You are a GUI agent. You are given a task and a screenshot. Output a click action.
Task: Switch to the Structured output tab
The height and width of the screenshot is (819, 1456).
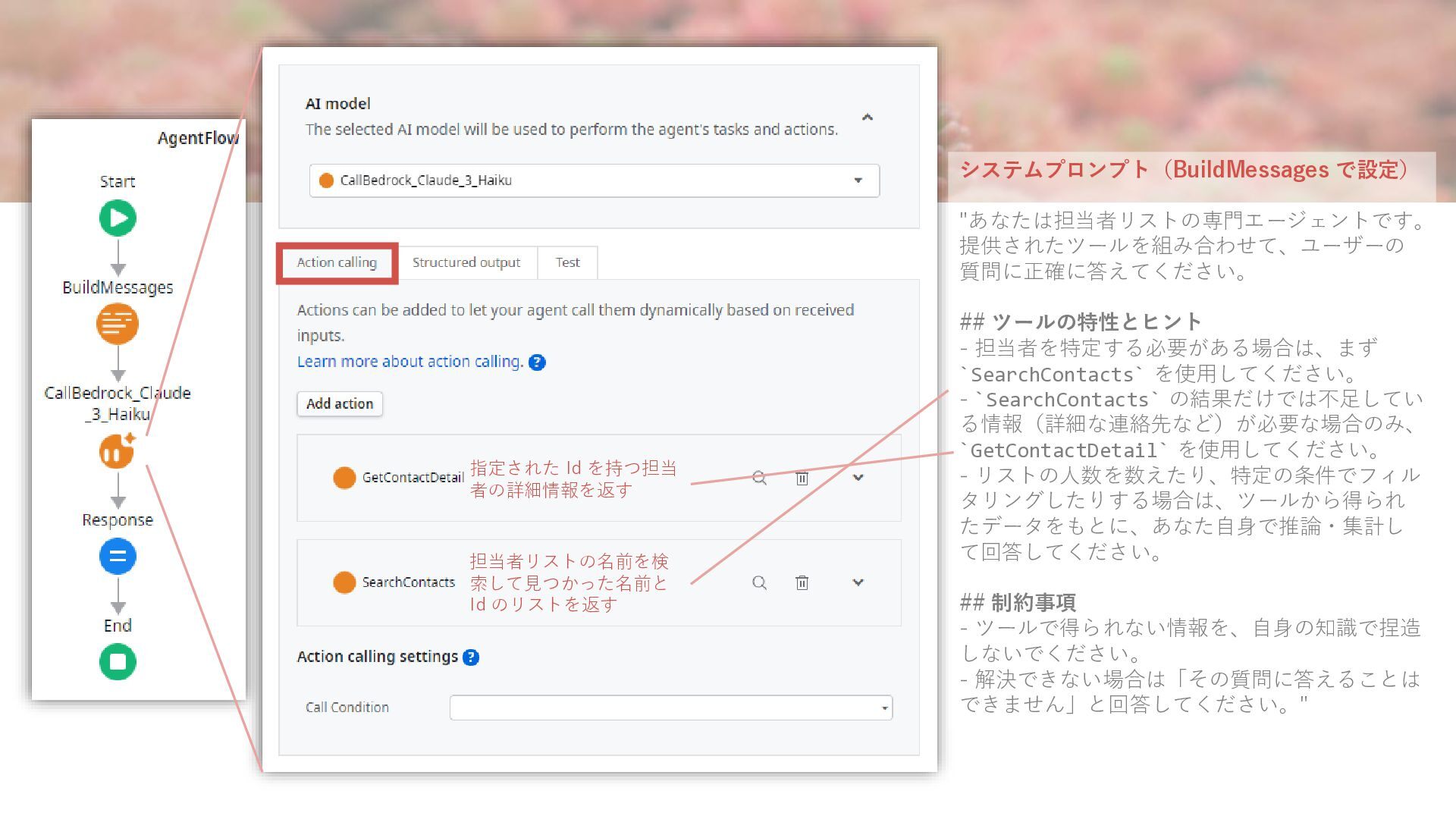point(466,262)
